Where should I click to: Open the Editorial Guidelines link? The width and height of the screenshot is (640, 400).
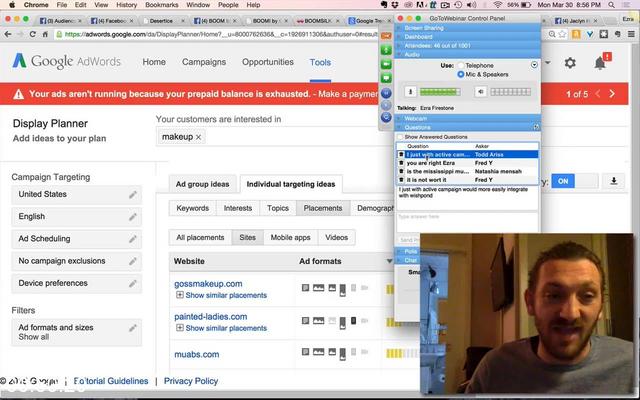111,381
